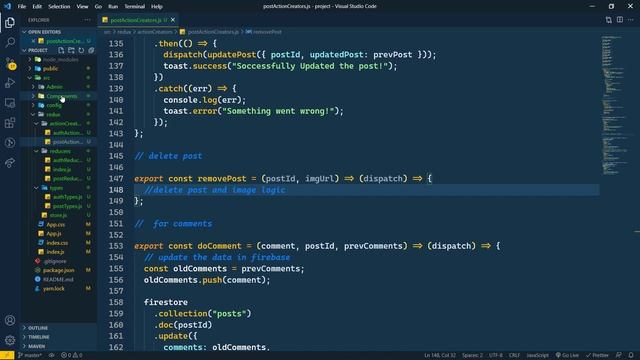Click the New Folder icon in PROJECT header

[x=71, y=50]
